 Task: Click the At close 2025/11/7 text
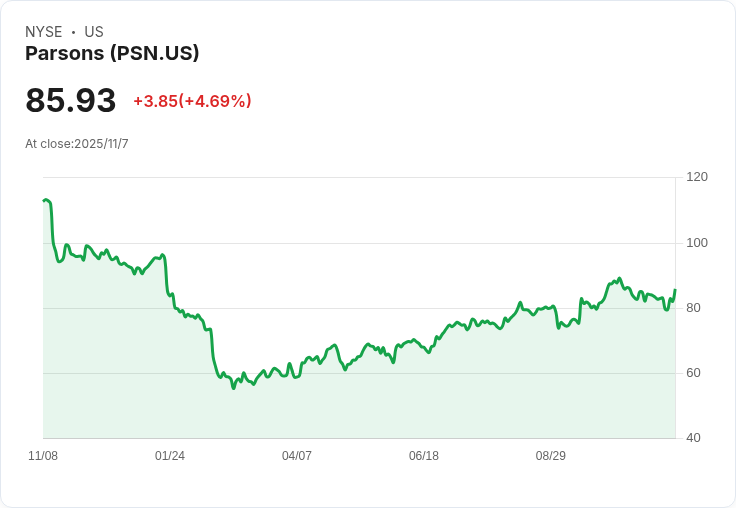(77, 143)
